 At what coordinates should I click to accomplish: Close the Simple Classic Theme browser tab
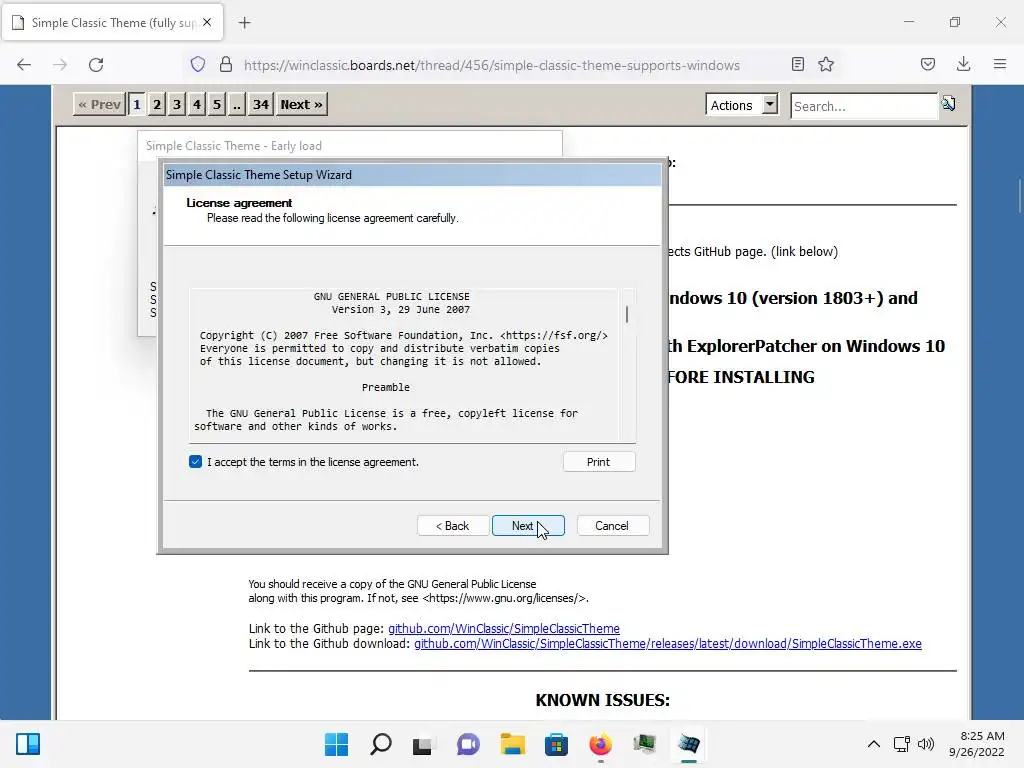(x=207, y=22)
